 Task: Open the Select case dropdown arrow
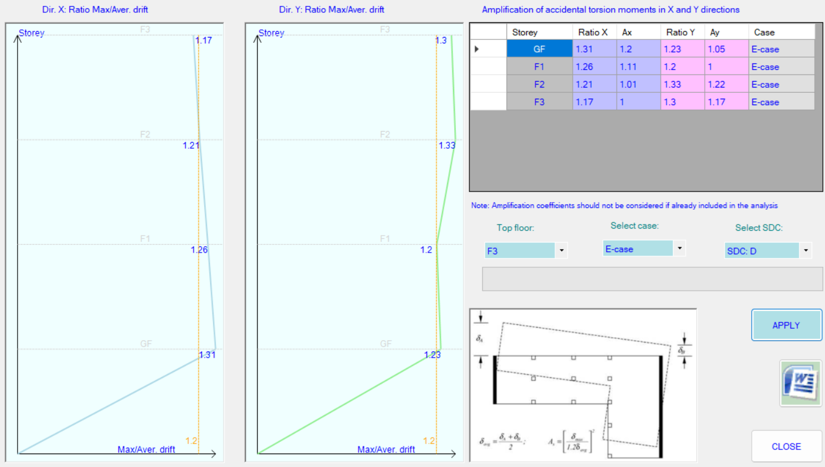pyautogui.click(x=679, y=248)
